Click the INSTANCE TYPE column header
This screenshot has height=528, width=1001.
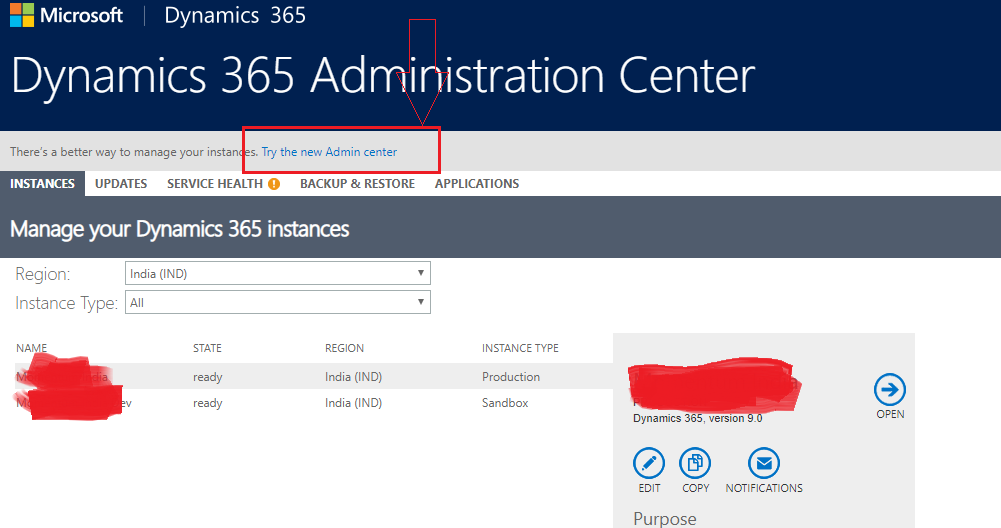[520, 348]
